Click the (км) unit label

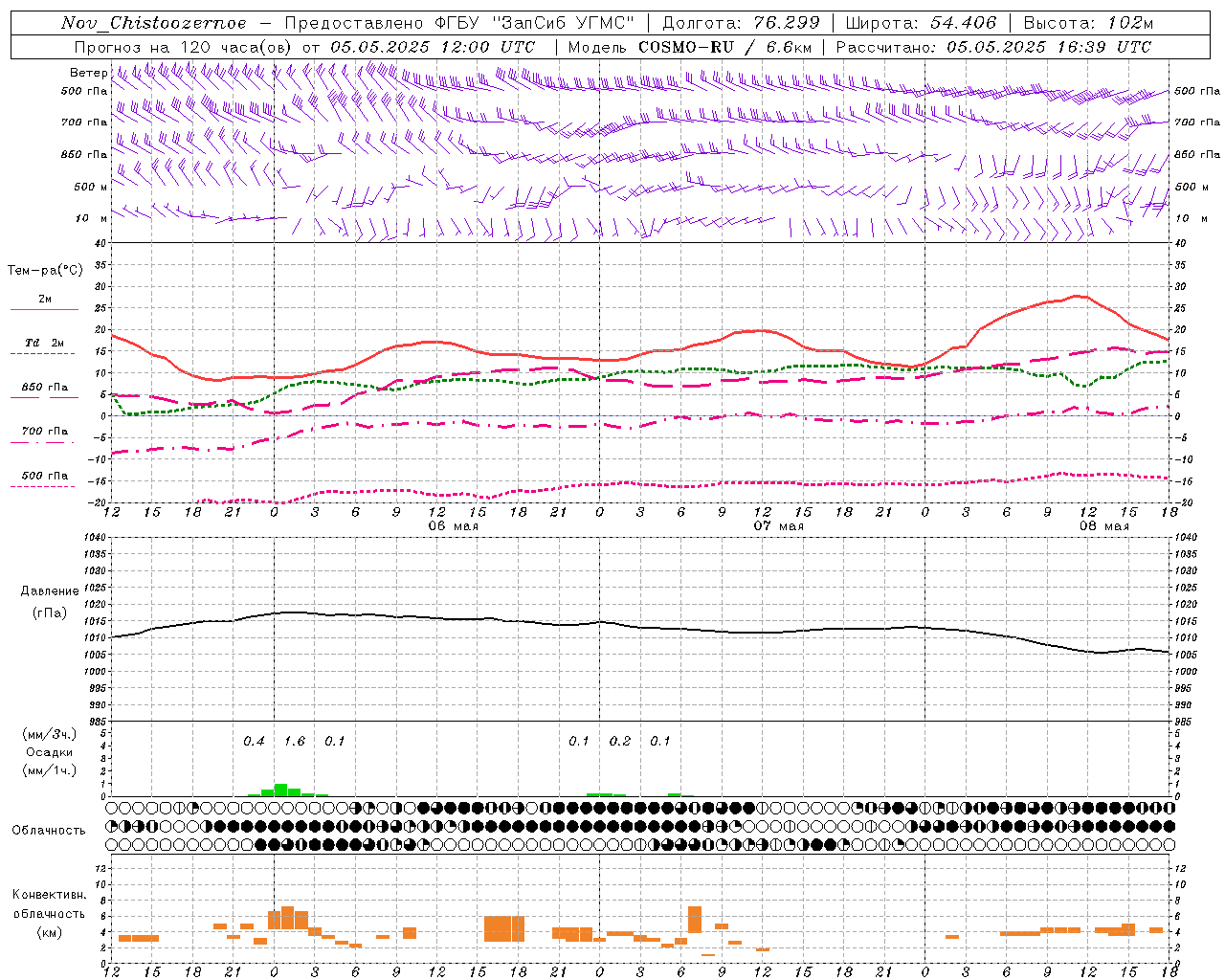[x=50, y=932]
